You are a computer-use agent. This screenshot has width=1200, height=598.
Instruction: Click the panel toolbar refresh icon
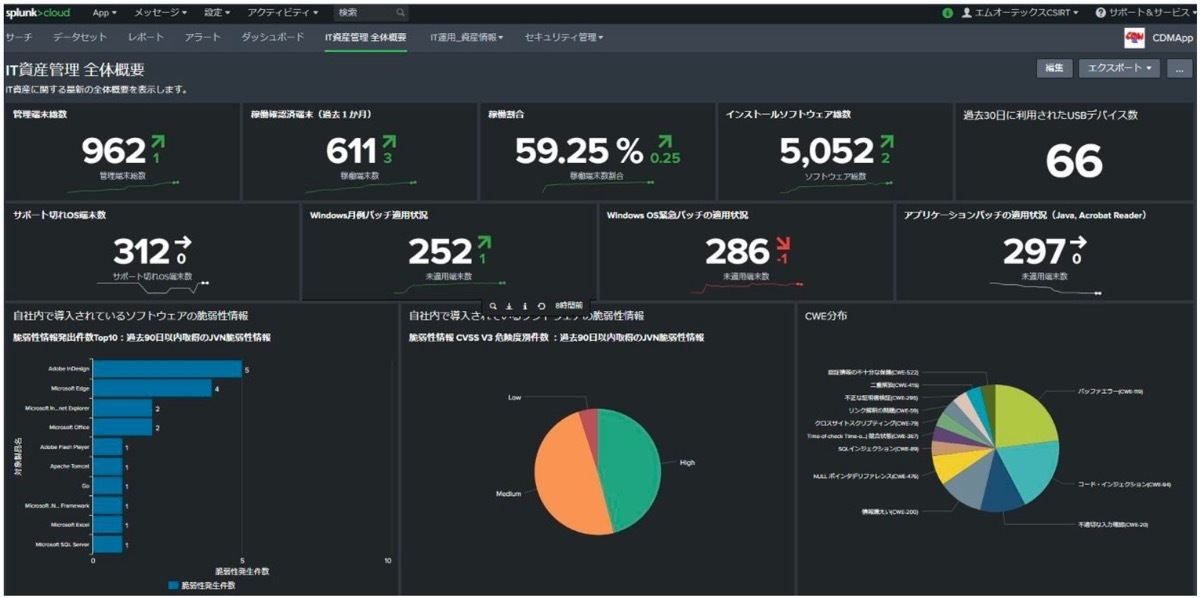[x=541, y=305]
